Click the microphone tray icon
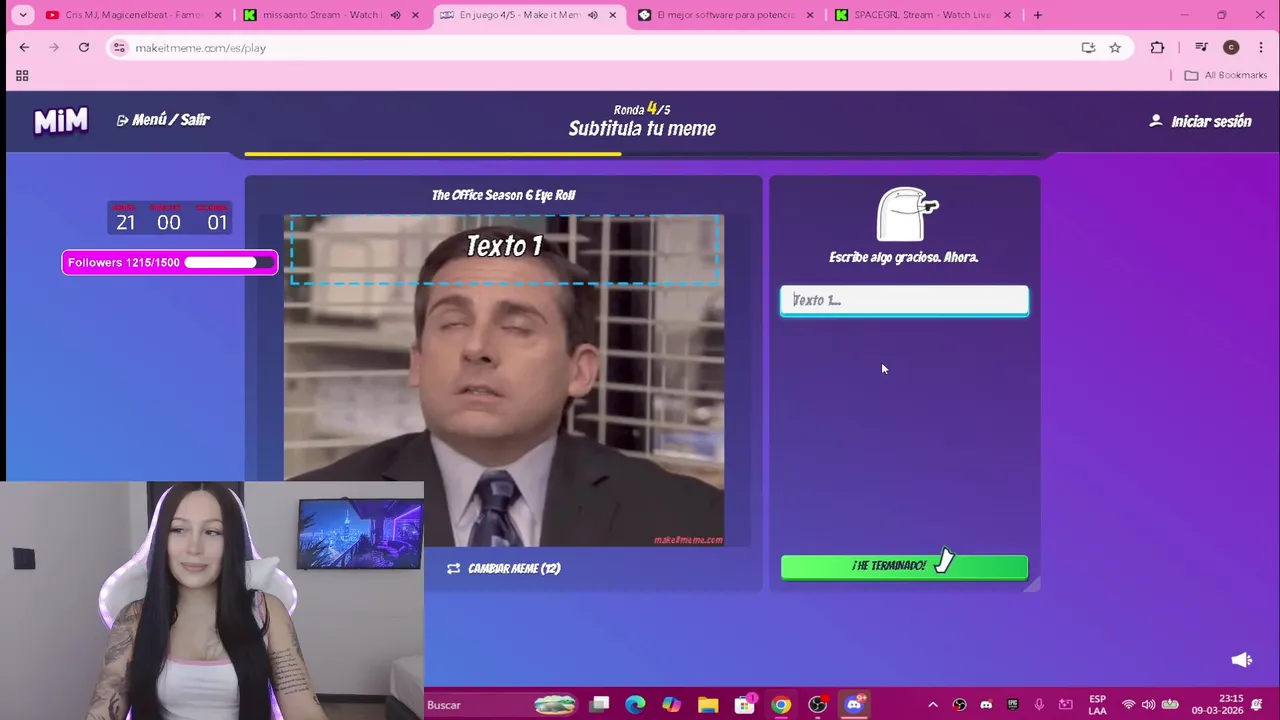The image size is (1280, 720). point(1039,705)
